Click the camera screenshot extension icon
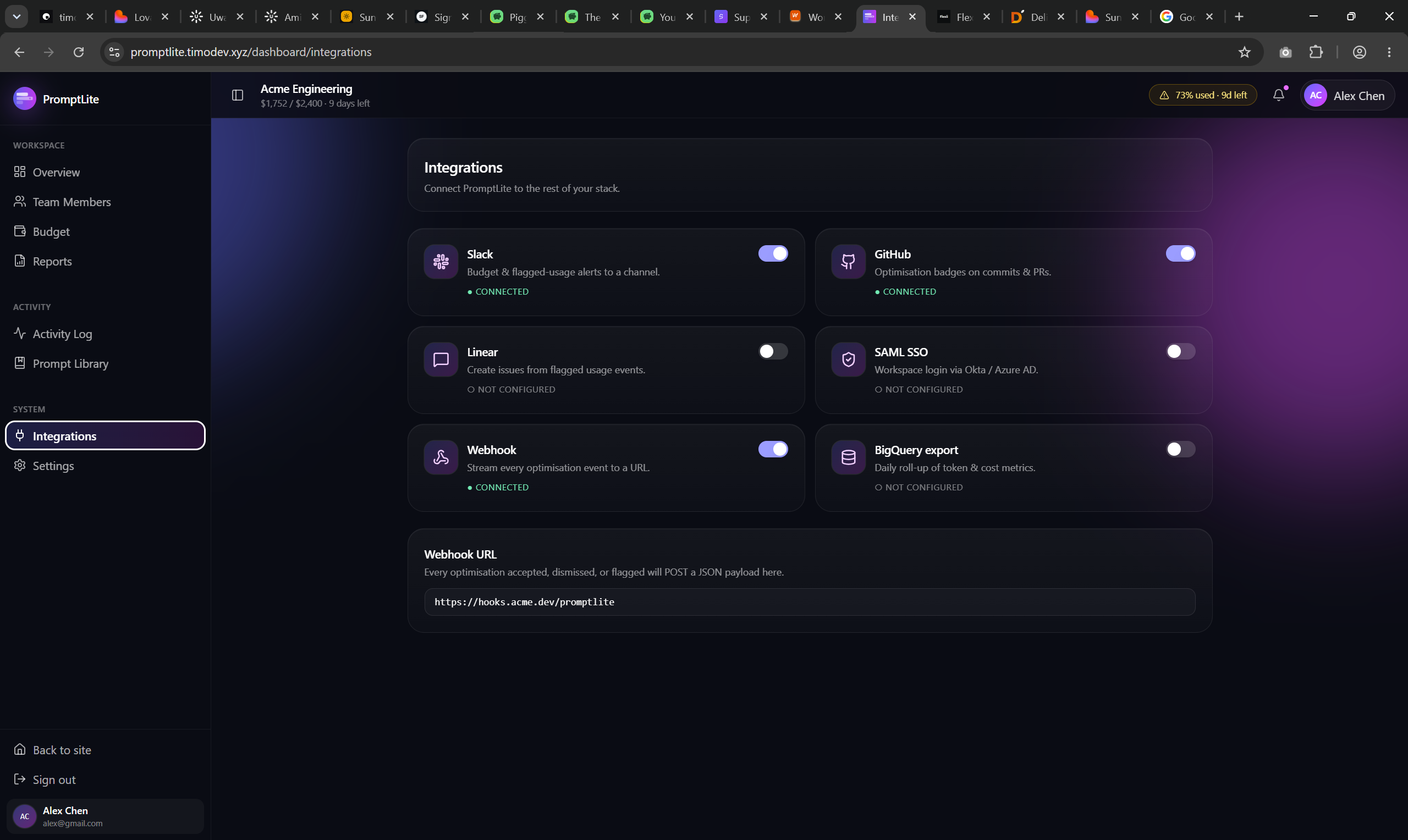The image size is (1408, 840). click(x=1286, y=52)
